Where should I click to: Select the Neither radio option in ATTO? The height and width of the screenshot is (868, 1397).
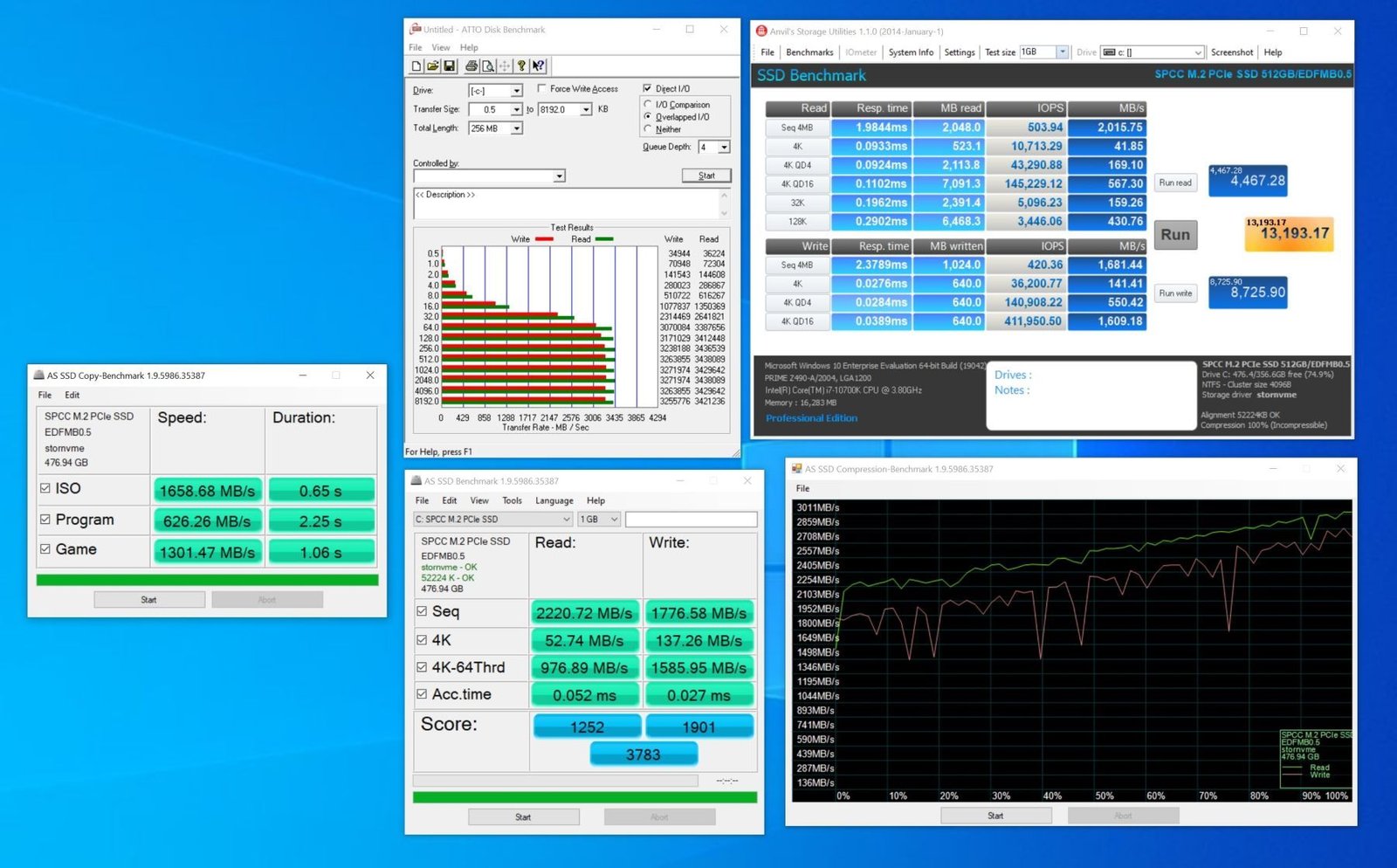(648, 128)
